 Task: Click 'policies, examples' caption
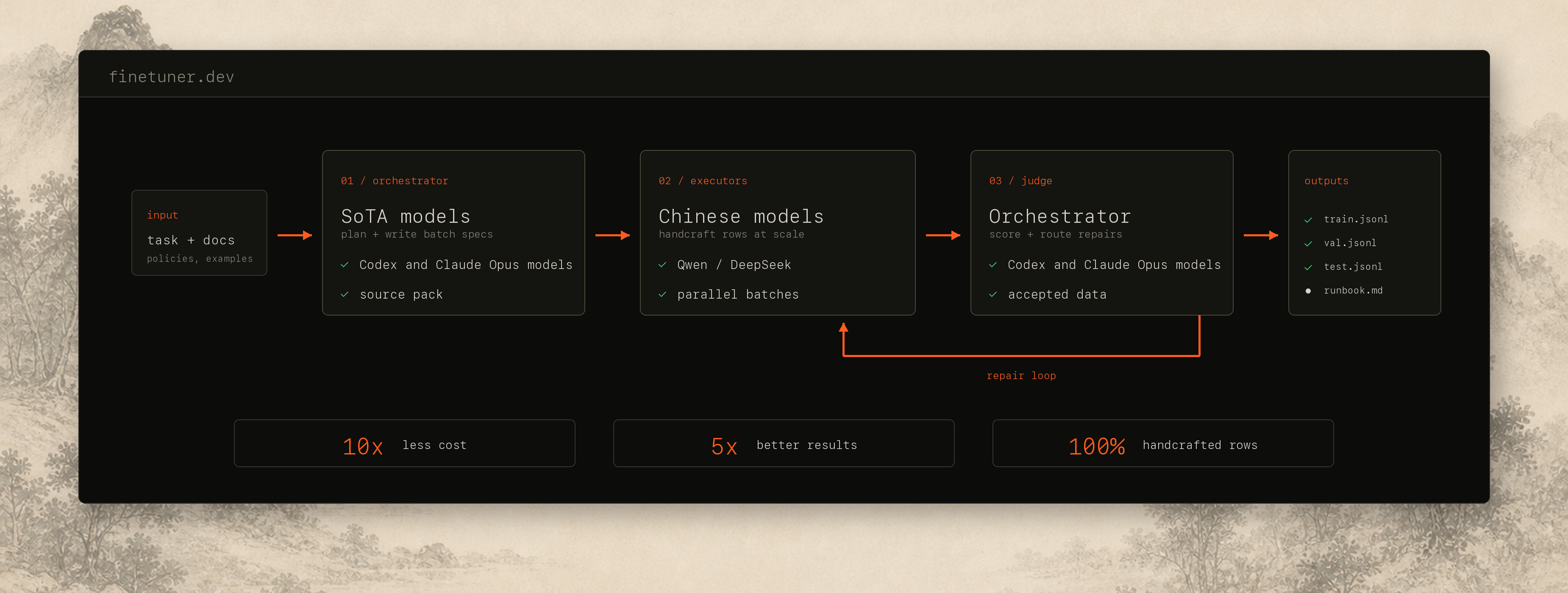click(200, 258)
